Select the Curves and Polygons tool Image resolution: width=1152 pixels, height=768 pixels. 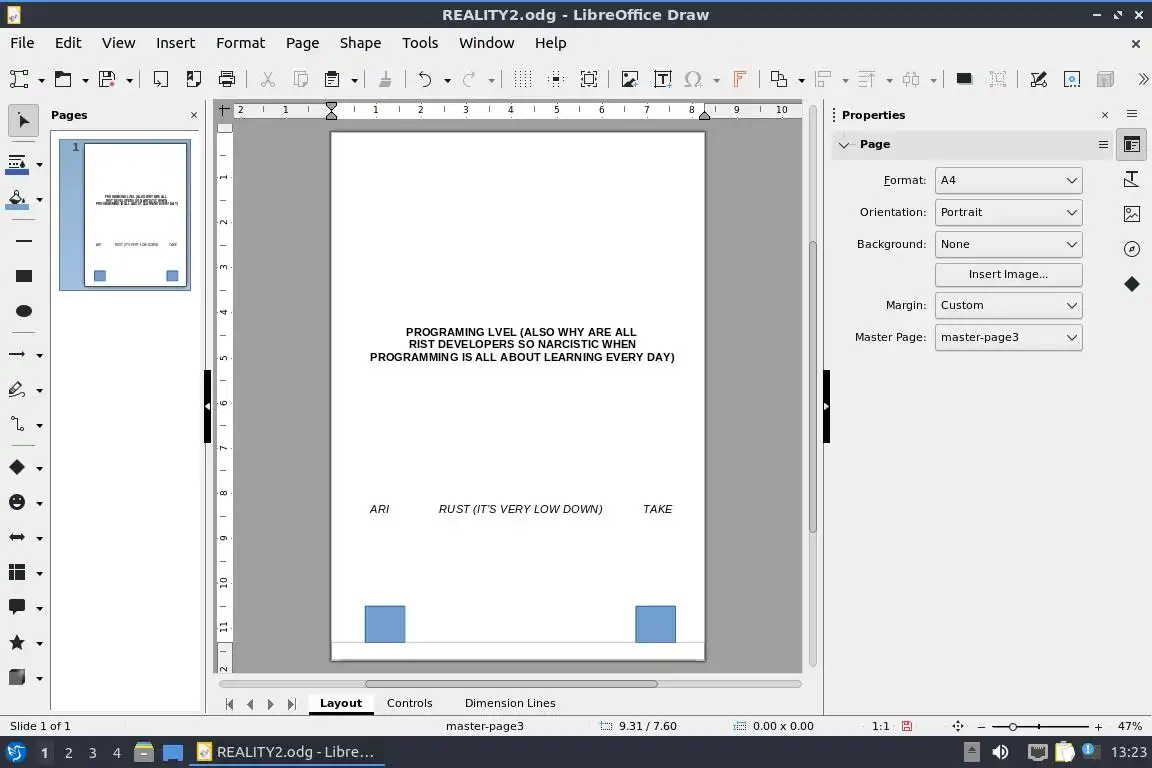pyautogui.click(x=17, y=390)
